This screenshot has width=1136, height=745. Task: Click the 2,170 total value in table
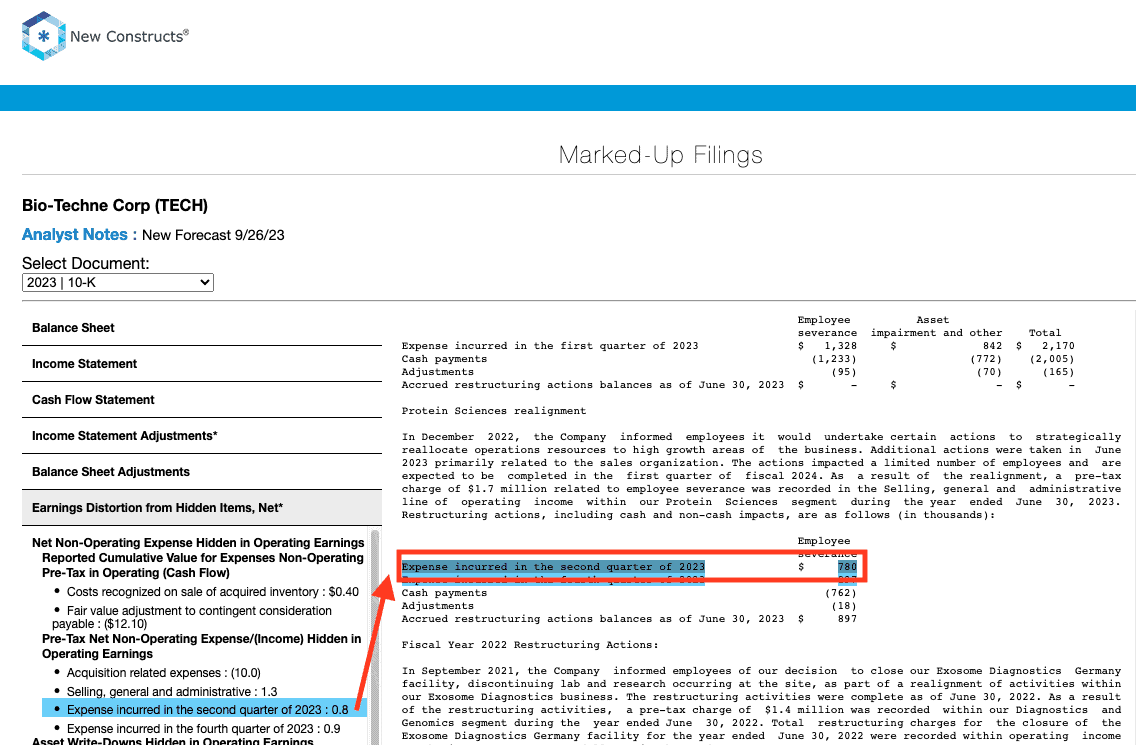(x=1058, y=346)
